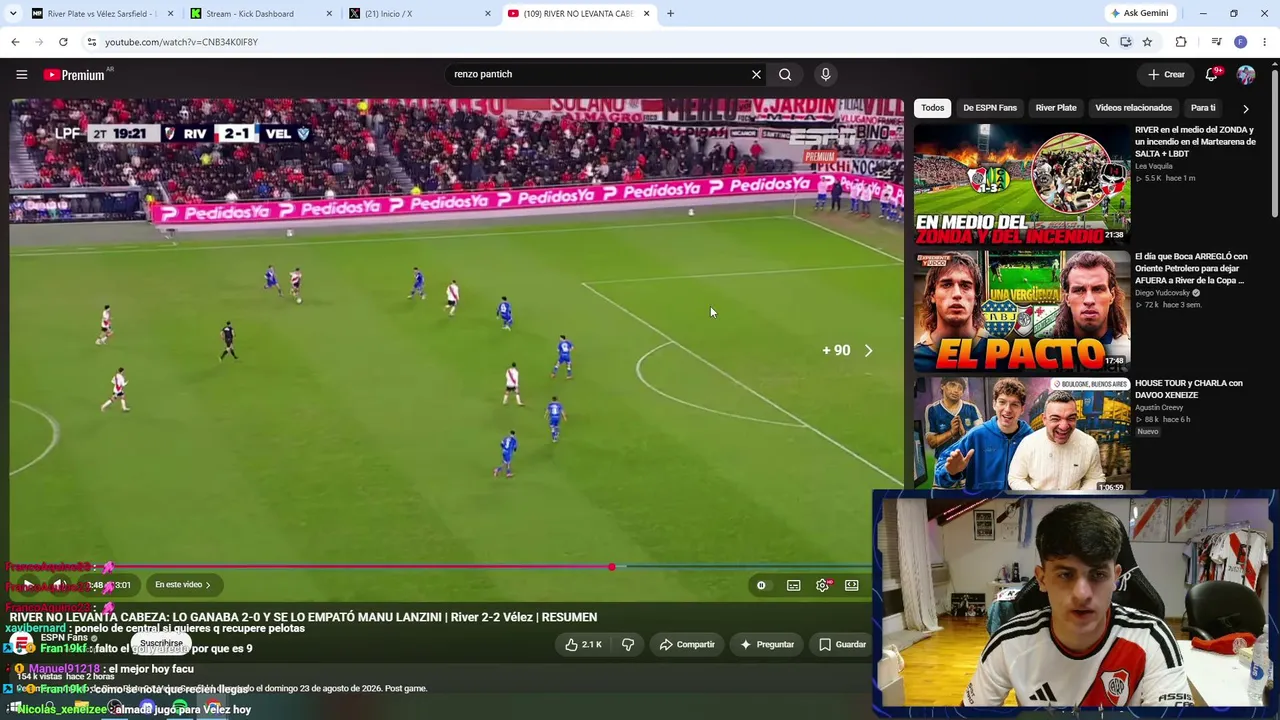Close the Kick Dashboard tab

pyautogui.click(x=329, y=14)
